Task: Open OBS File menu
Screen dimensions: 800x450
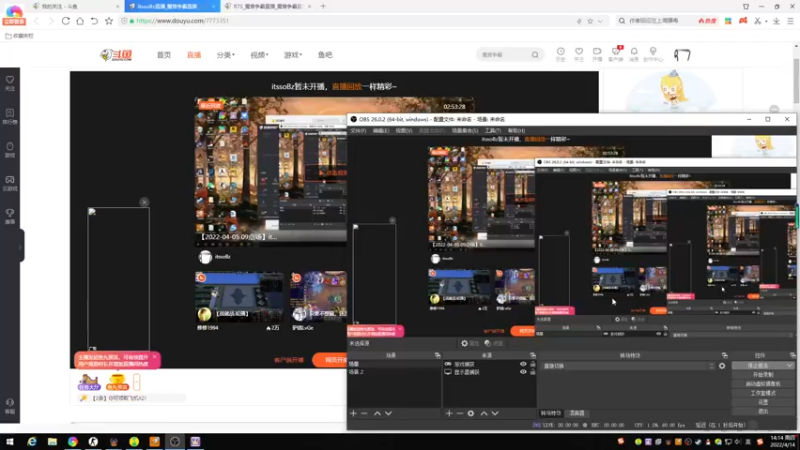Action: 358,131
